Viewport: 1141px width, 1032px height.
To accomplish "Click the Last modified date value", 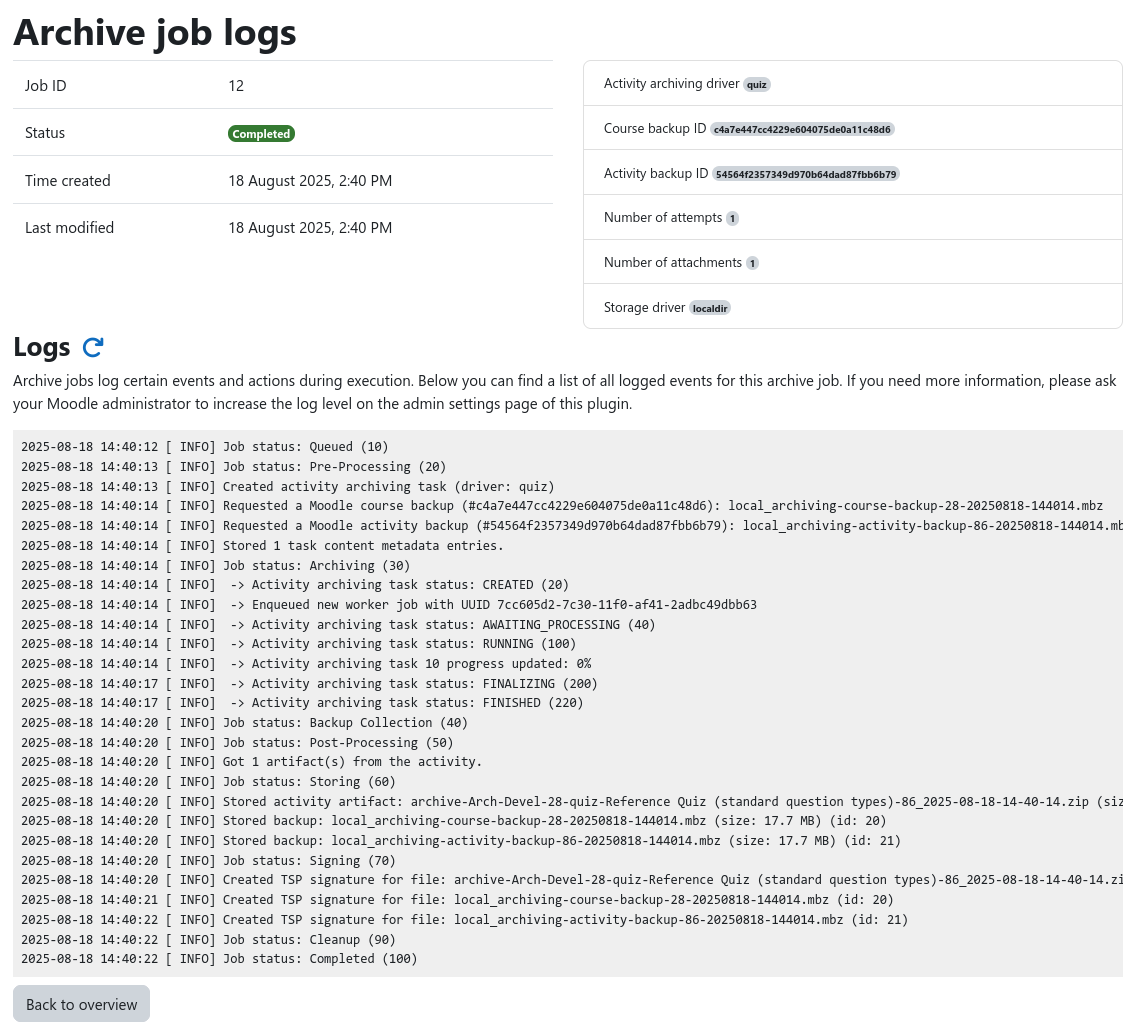I will 310,228.
